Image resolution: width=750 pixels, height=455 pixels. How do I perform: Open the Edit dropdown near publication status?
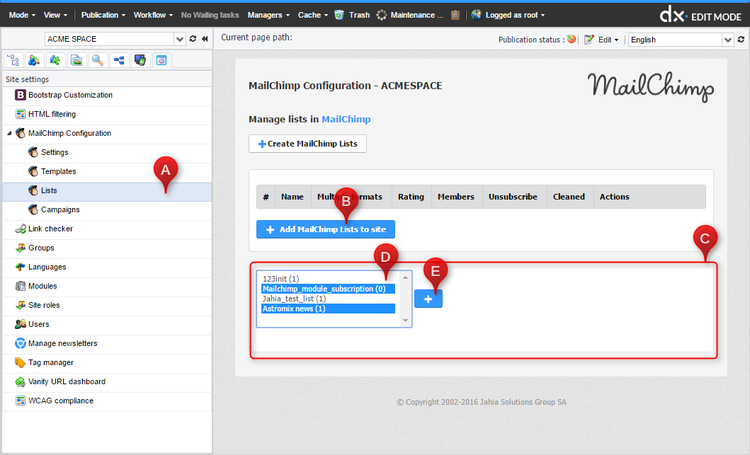click(x=608, y=40)
